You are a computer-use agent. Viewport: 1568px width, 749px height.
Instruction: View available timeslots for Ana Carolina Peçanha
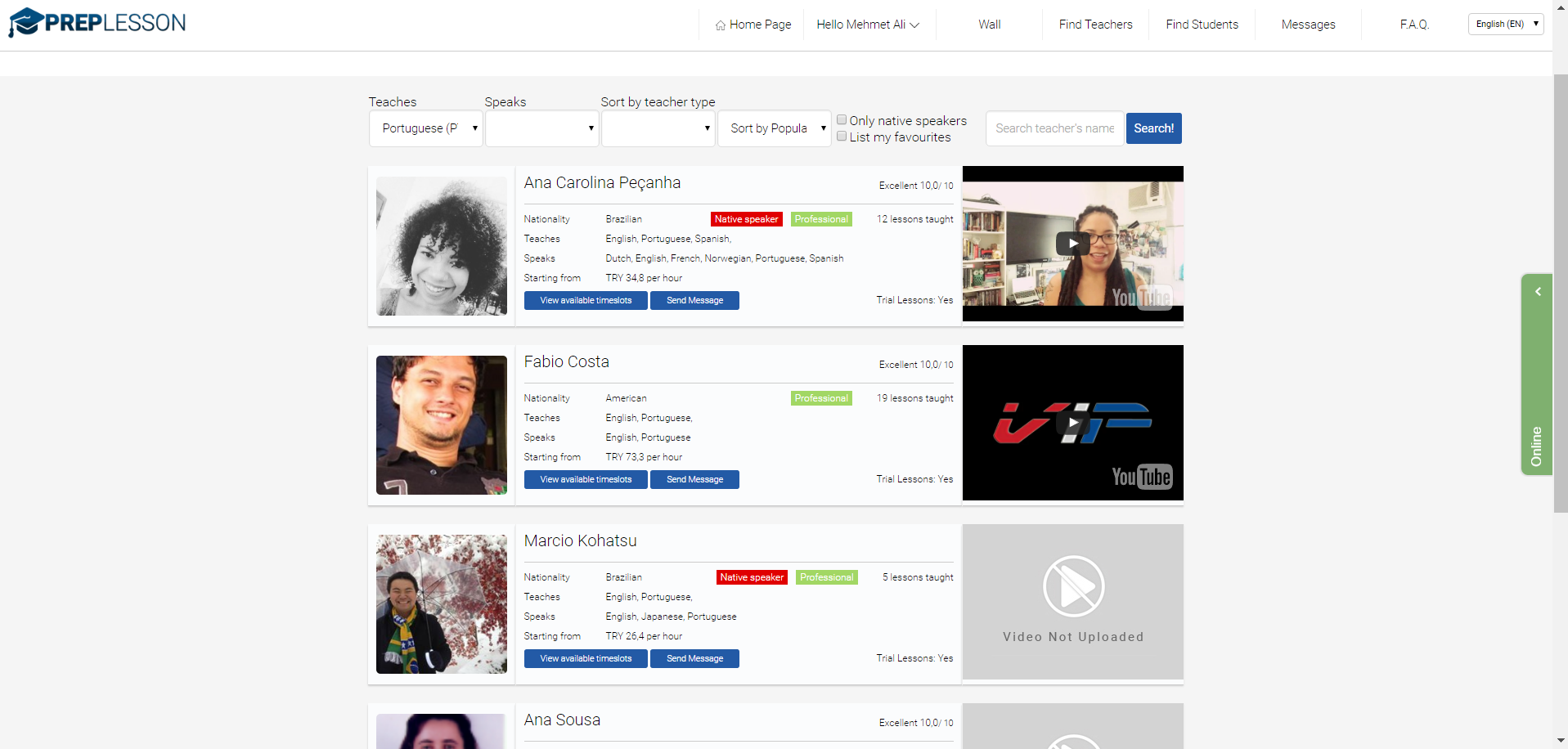586,301
